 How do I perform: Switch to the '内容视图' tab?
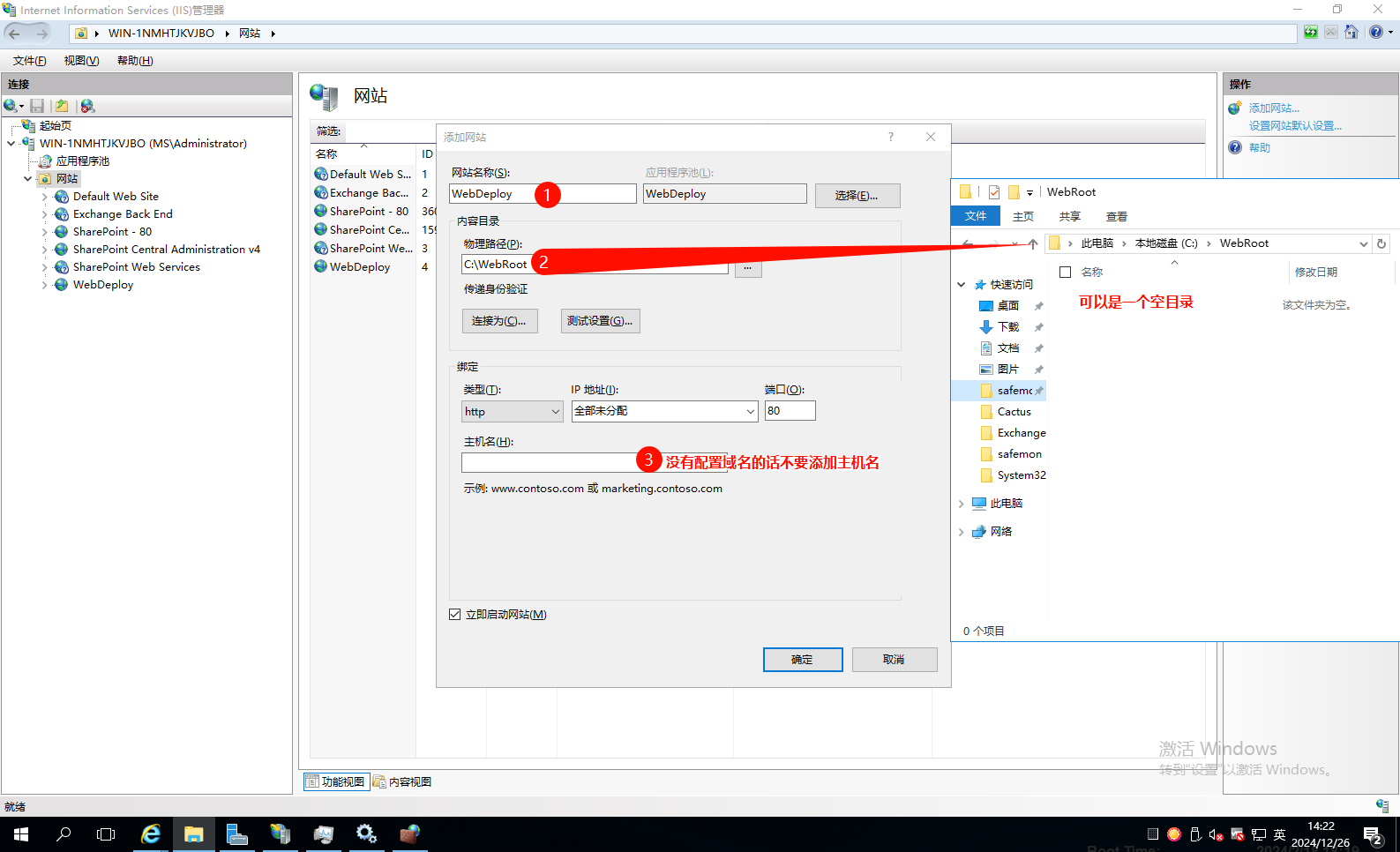pos(402,782)
